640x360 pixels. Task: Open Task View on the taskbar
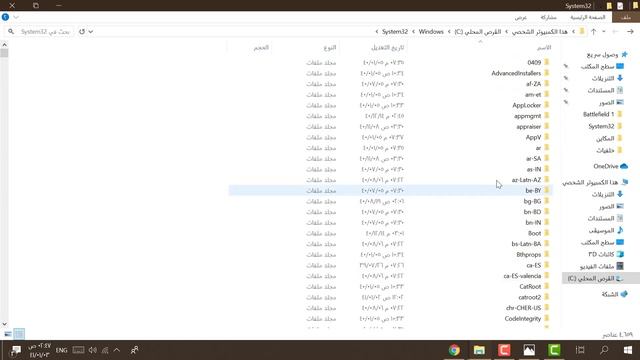[x=580, y=350]
